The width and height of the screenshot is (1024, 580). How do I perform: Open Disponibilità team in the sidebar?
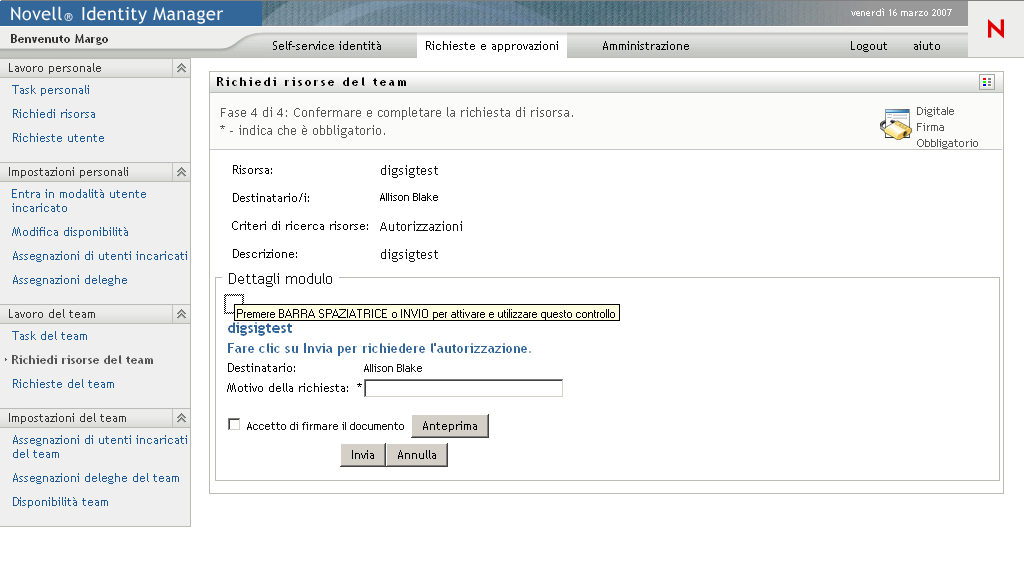[x=60, y=502]
